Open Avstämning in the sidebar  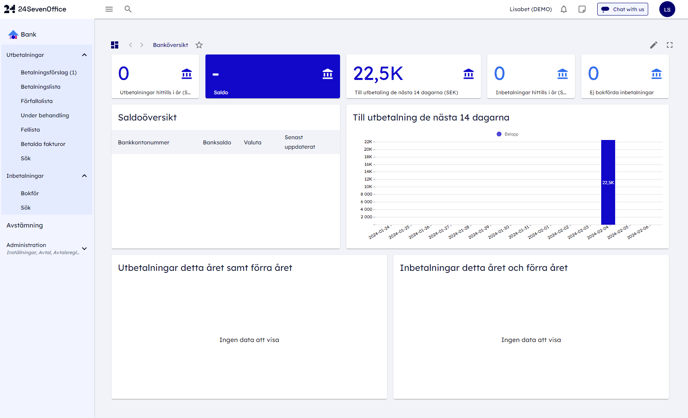coord(25,225)
